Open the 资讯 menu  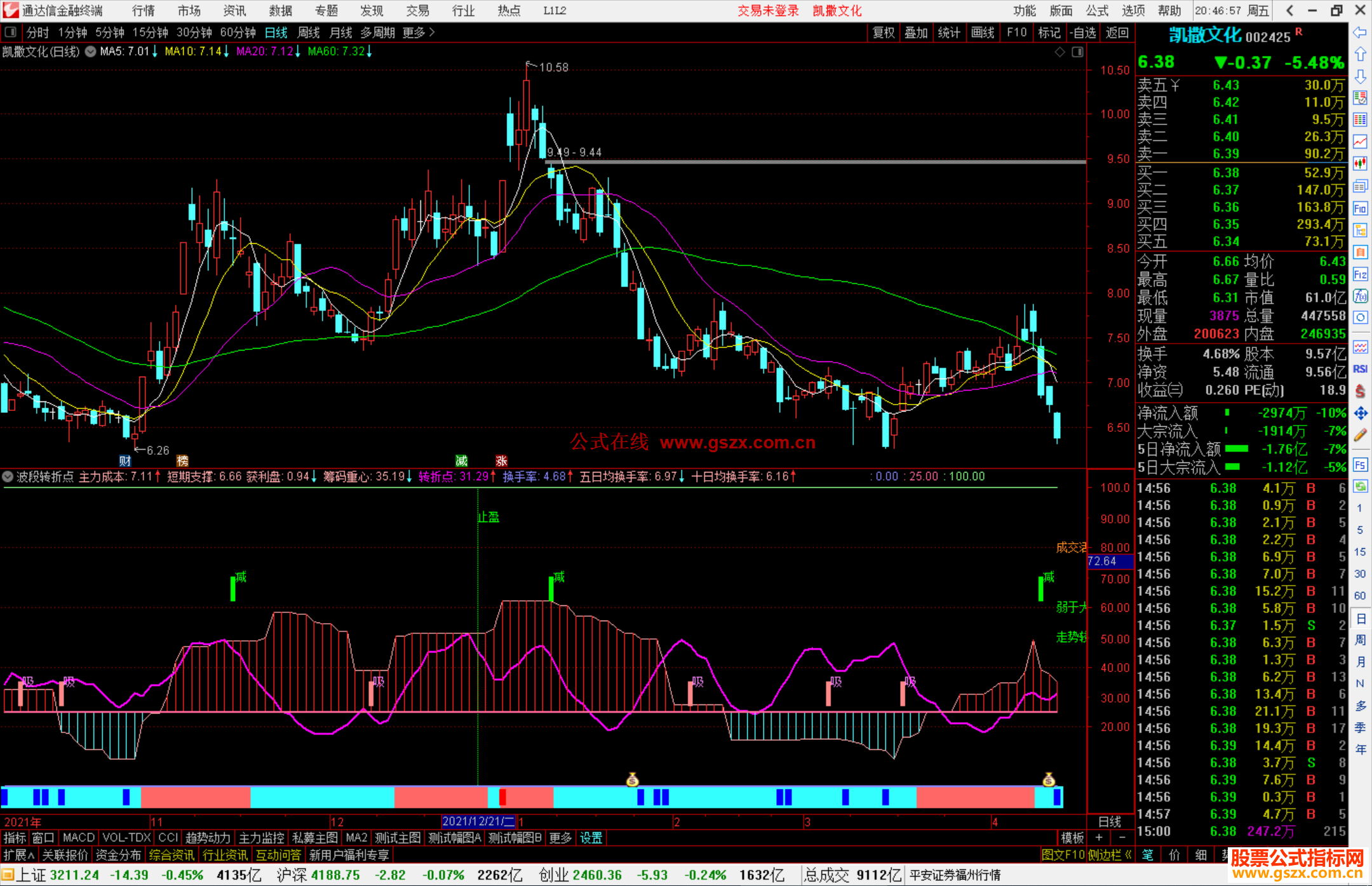pyautogui.click(x=235, y=10)
